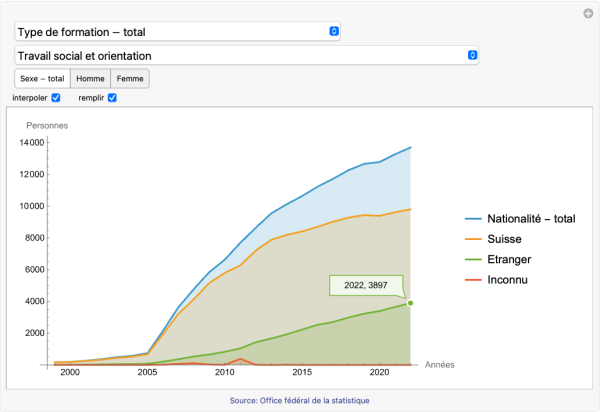
Task: Click the 2010 tick on x-axis
Action: 224,373
